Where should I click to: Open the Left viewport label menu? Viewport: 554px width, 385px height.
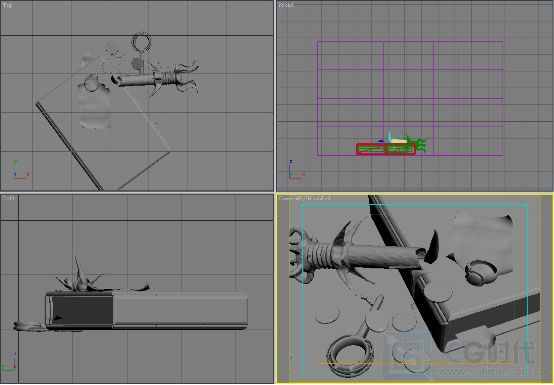click(x=8, y=198)
